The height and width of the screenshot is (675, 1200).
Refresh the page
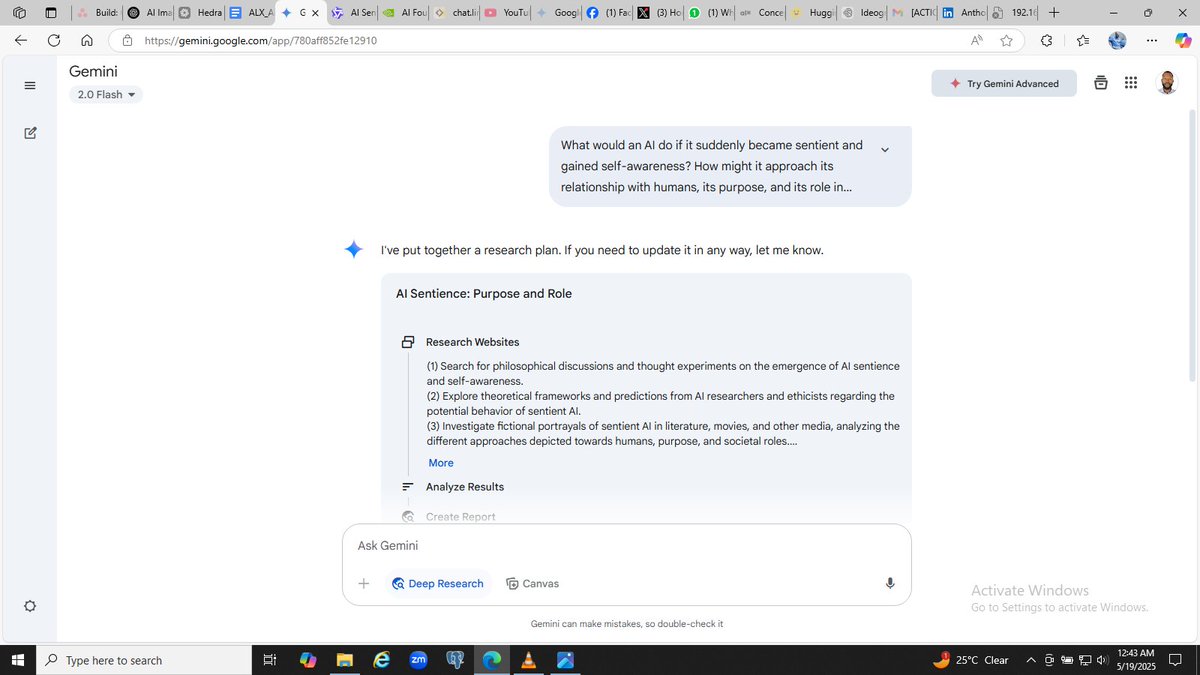pos(54,40)
